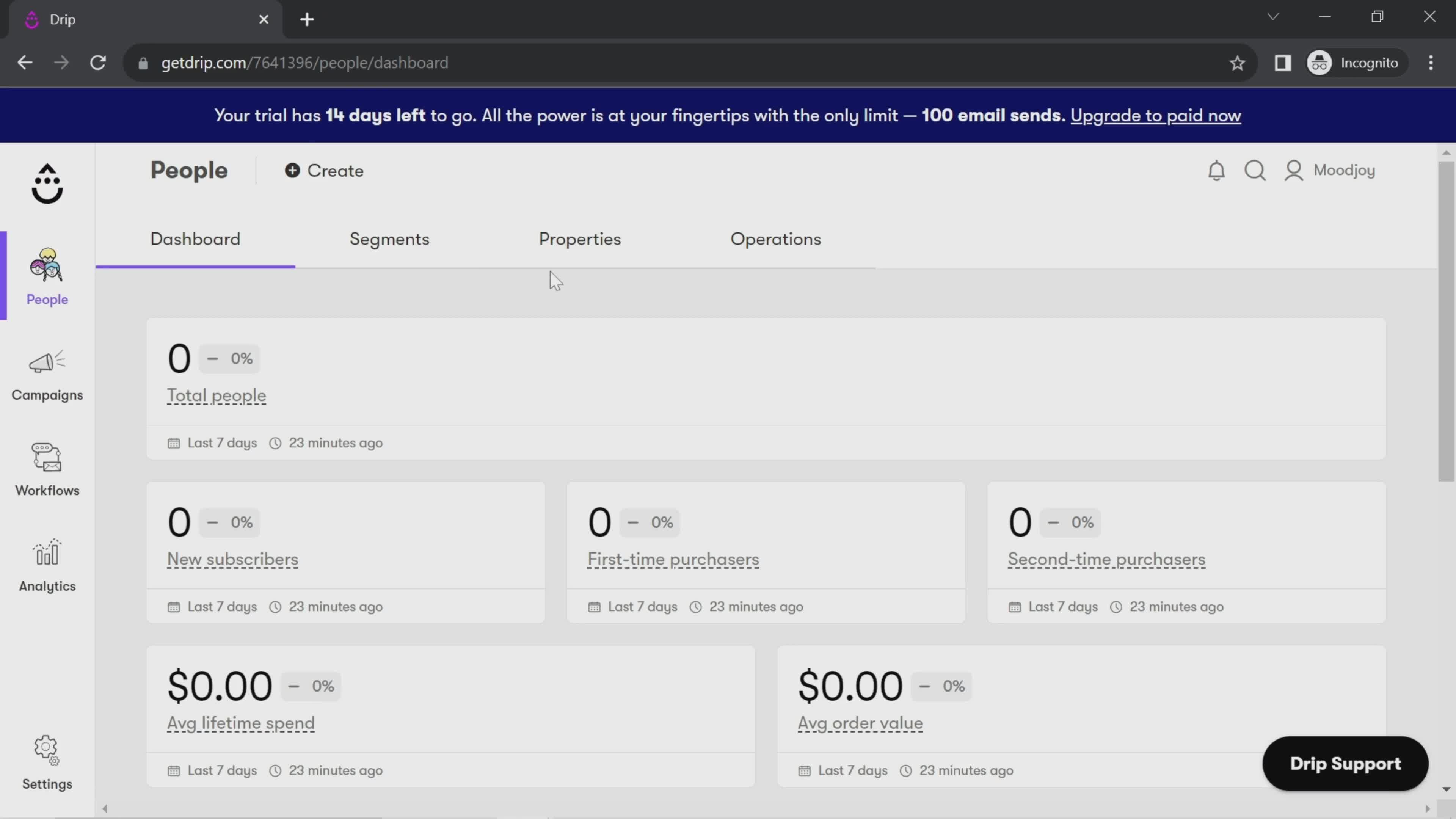Click clock icon in Total people card
The image size is (1456, 819).
point(275,443)
